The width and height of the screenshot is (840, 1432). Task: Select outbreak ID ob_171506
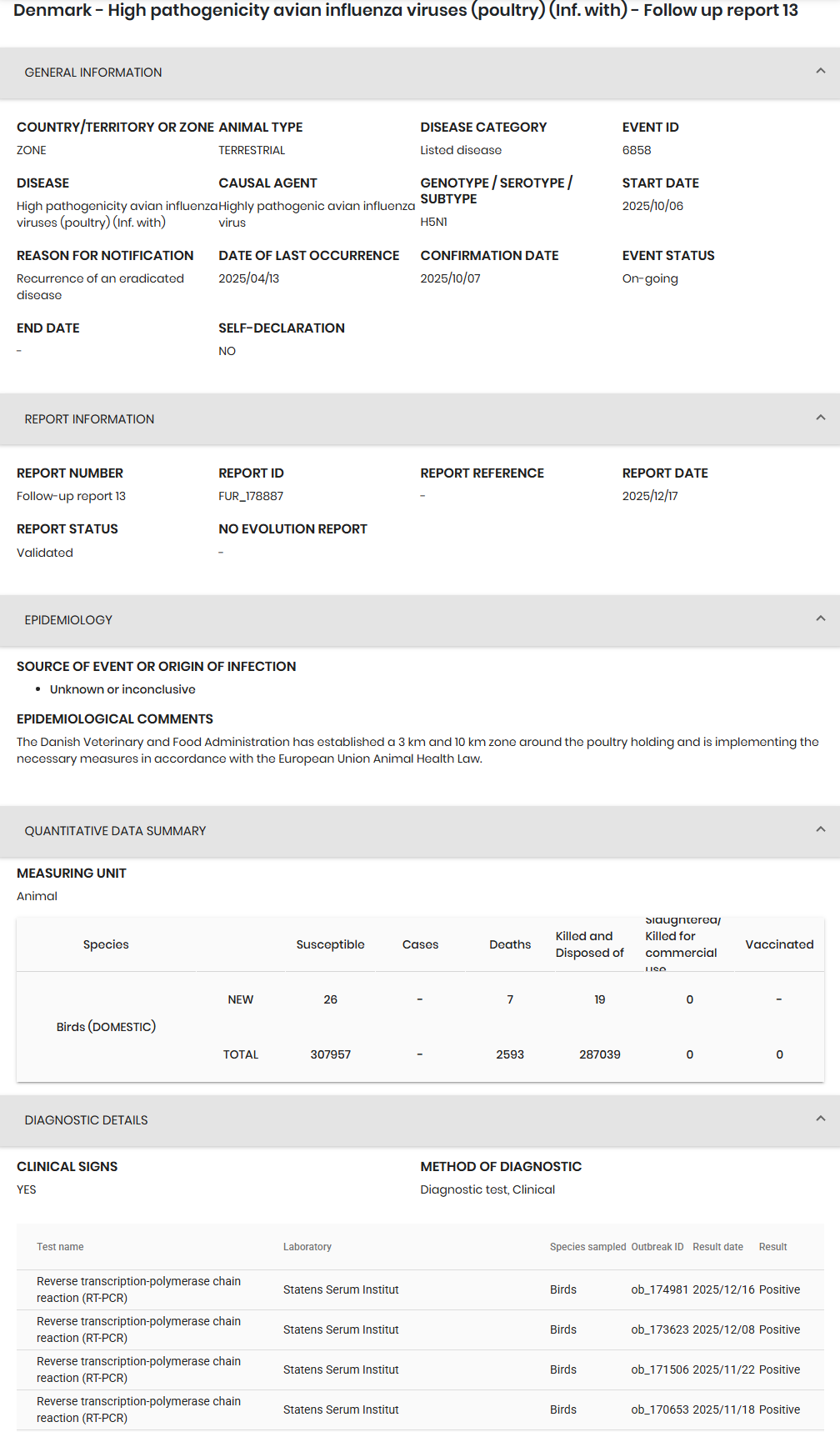click(x=659, y=1369)
